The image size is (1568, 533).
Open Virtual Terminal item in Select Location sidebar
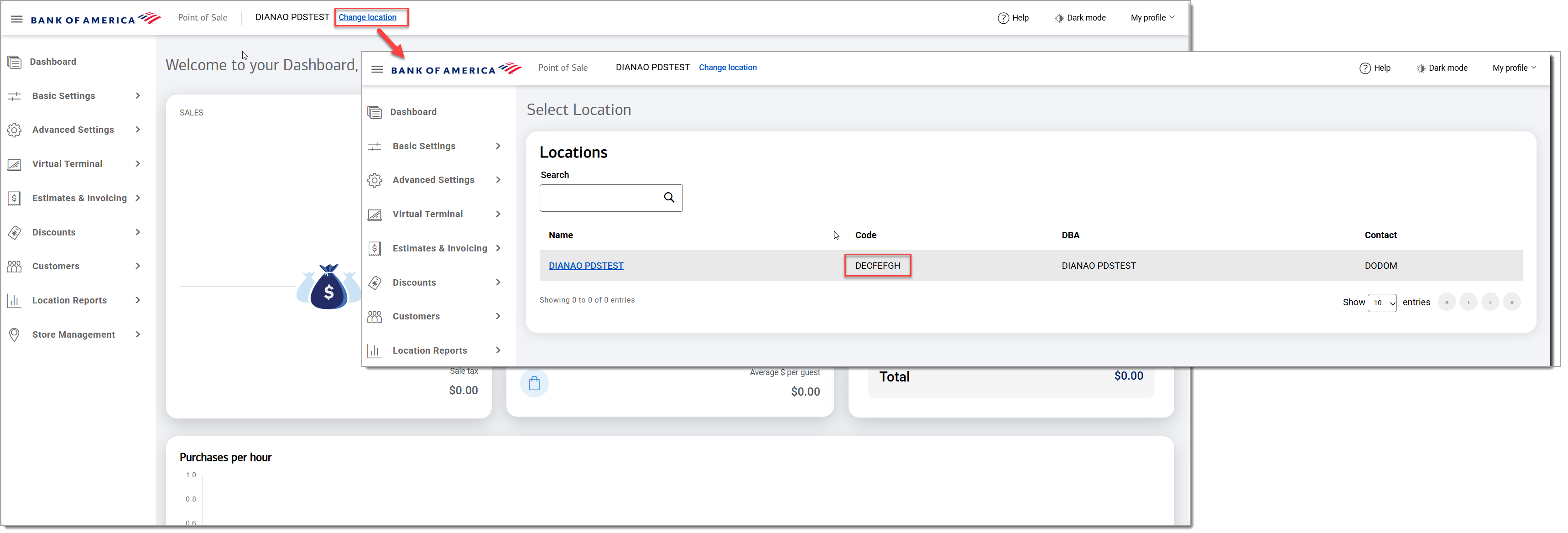coord(428,214)
